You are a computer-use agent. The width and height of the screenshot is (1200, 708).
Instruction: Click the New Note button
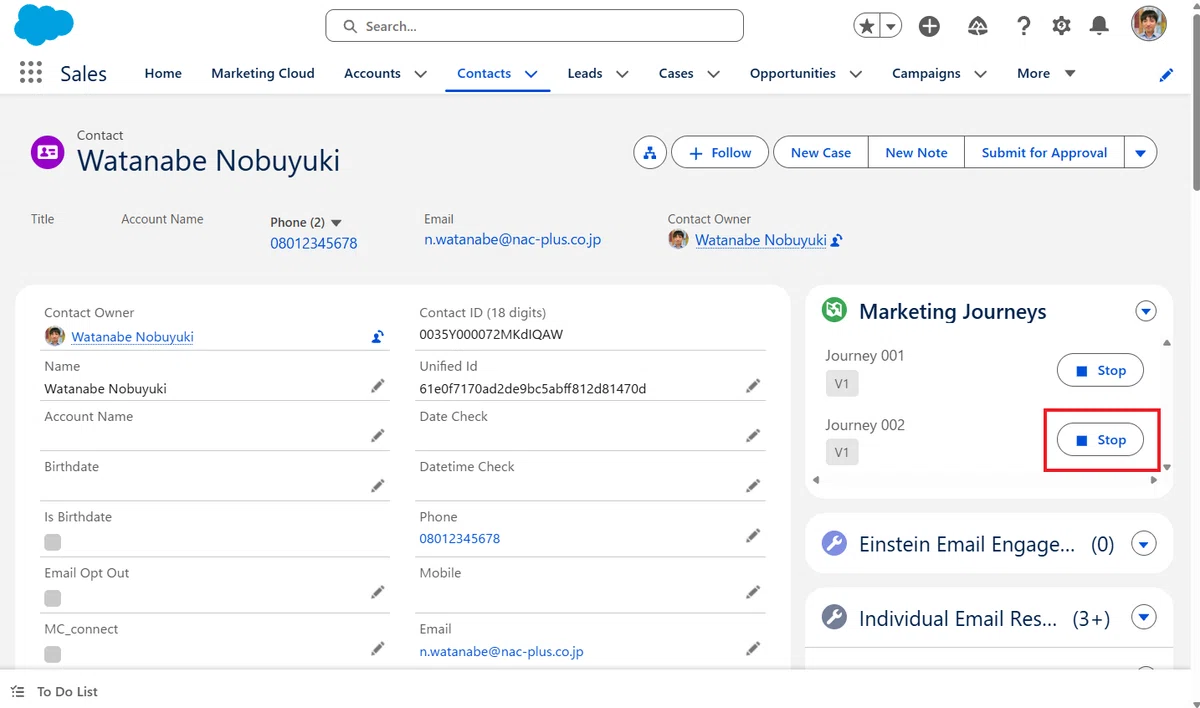[916, 153]
